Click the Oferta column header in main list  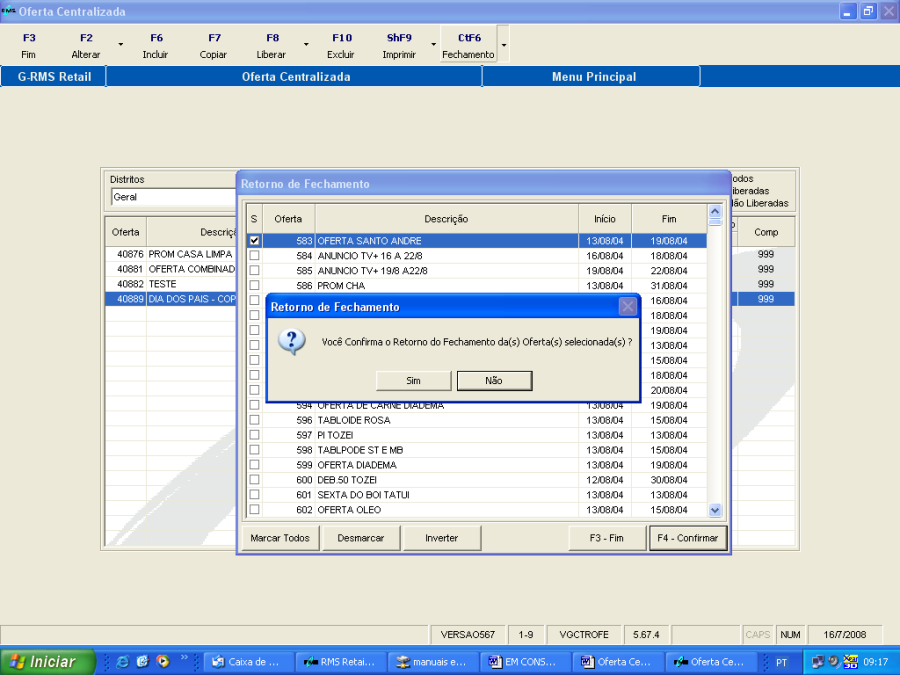pyautogui.click(x=126, y=232)
